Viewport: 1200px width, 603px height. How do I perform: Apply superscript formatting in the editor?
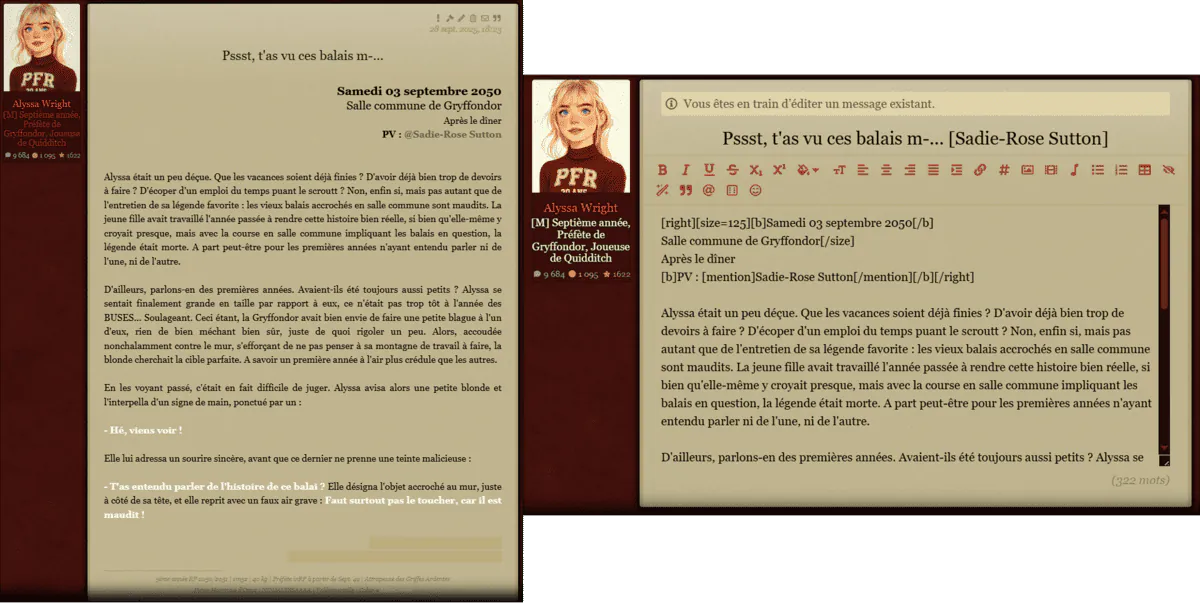[779, 170]
